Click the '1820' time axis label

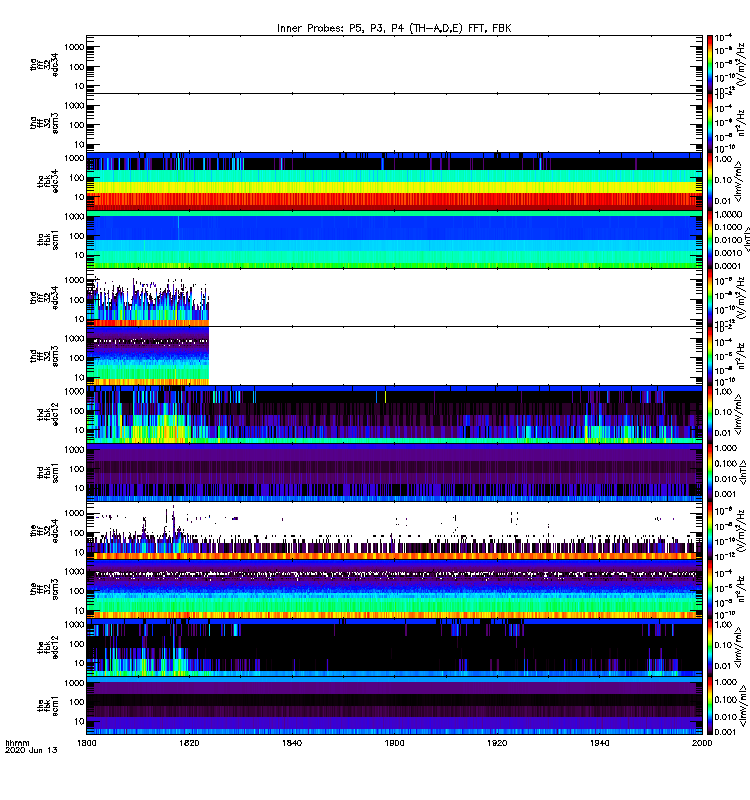189,743
